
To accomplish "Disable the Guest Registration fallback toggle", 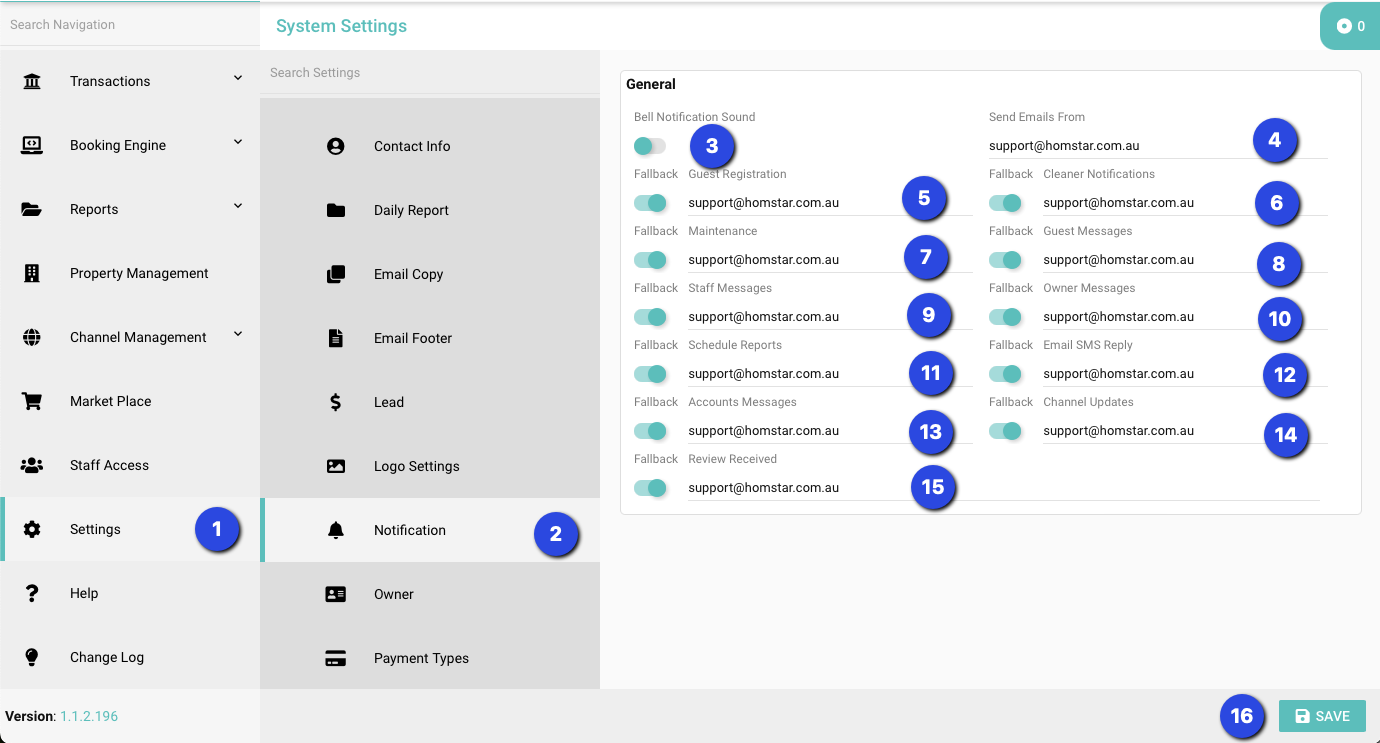I will click(650, 203).
